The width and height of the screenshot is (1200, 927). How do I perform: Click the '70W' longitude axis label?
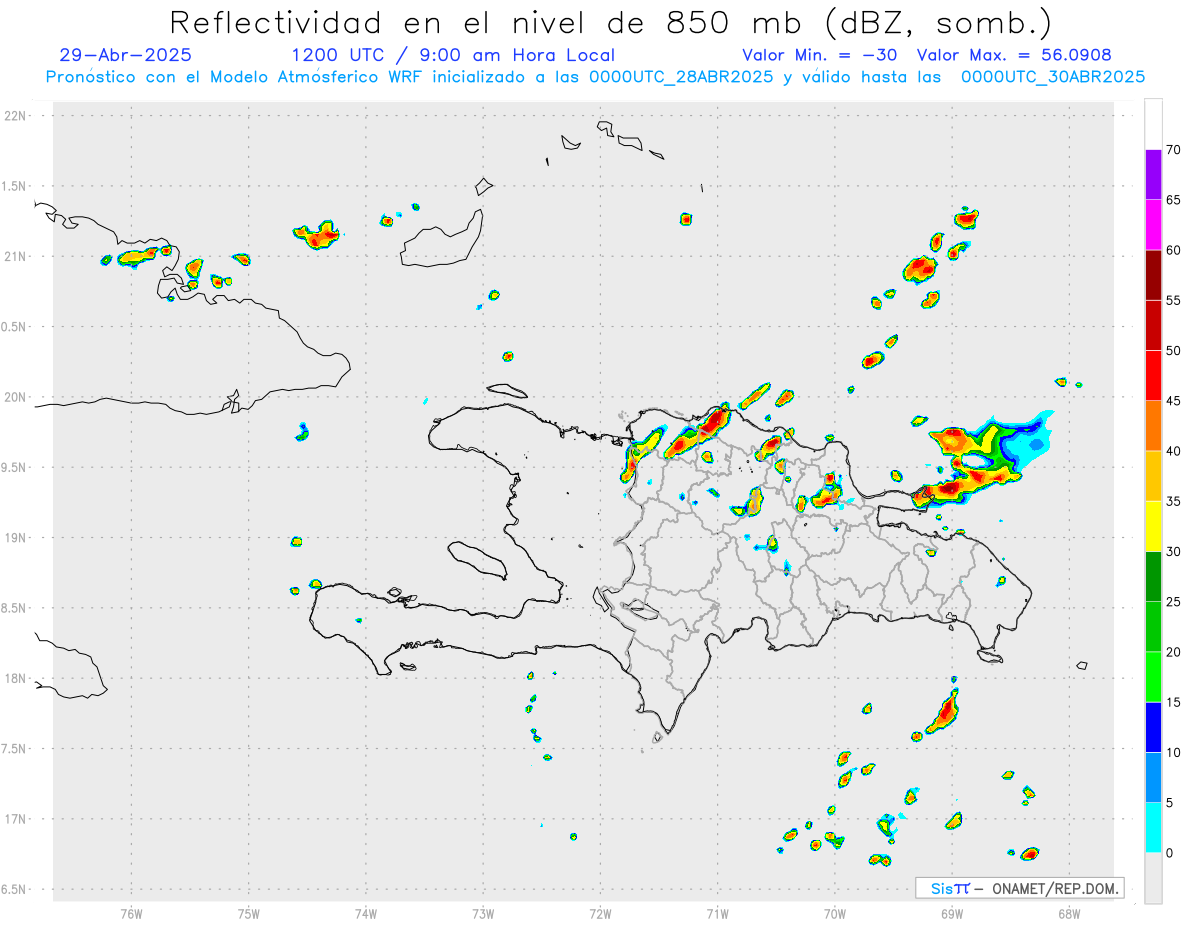[835, 914]
